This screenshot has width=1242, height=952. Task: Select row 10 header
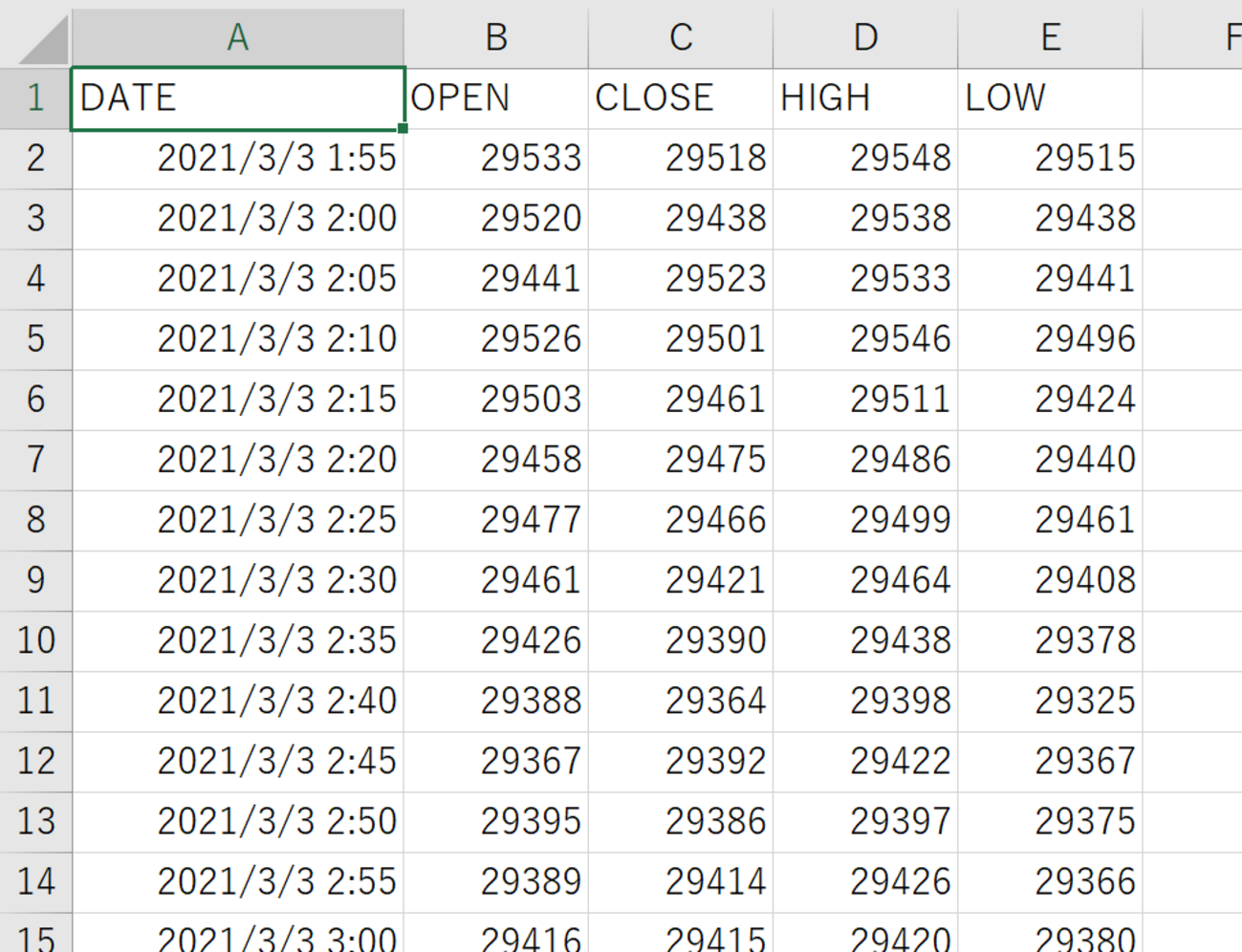(36, 640)
